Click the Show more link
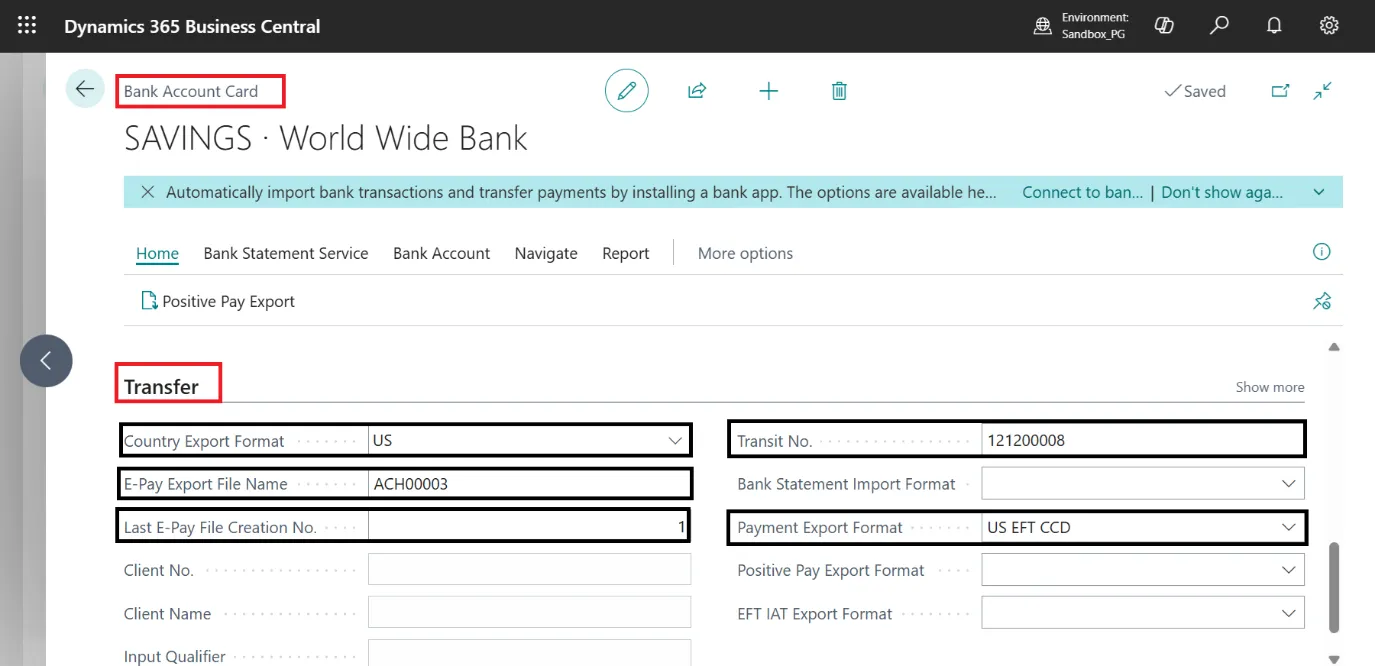1375x666 pixels. (1269, 387)
